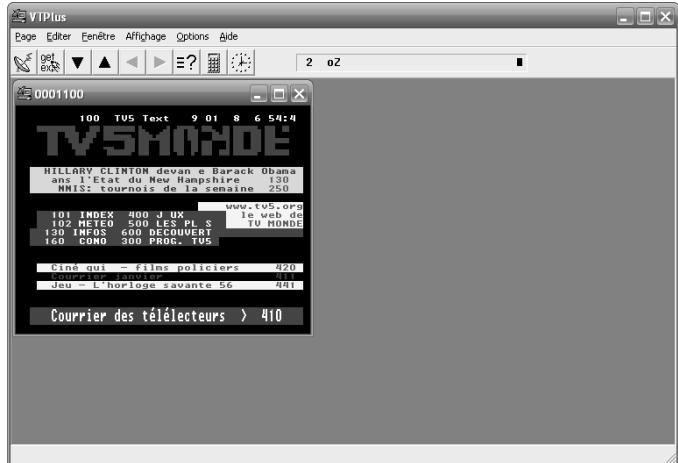Maximize the 0001100 child window
Image resolution: width=678 pixels, height=463 pixels.
279,94
